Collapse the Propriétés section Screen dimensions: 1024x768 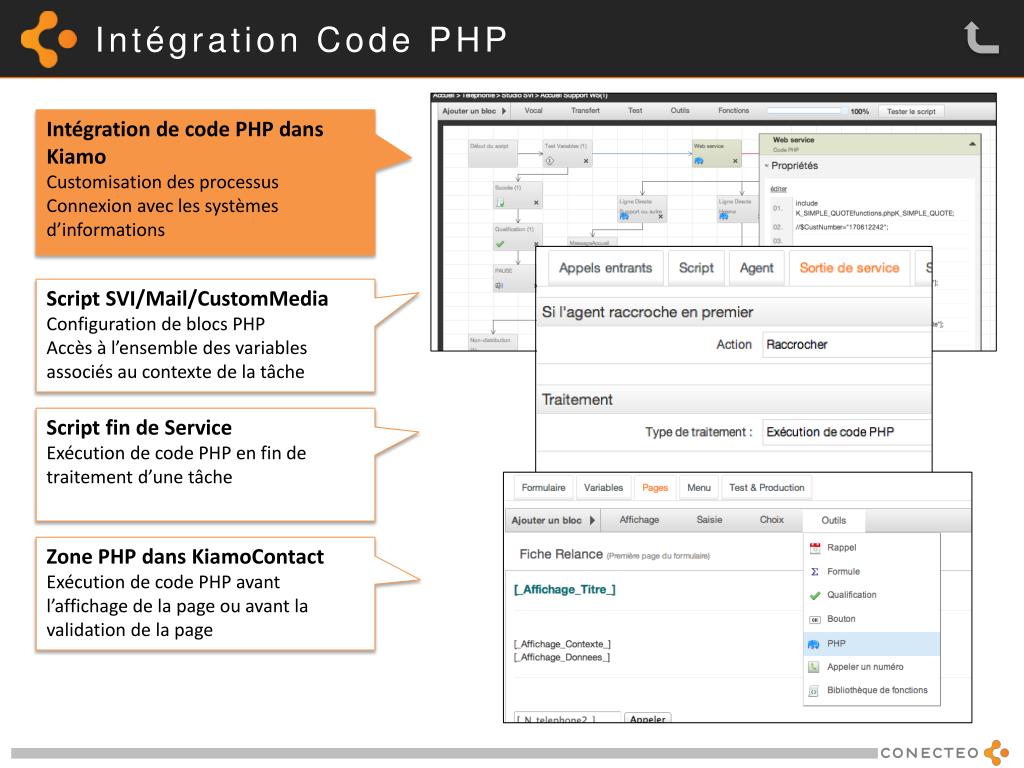pos(767,166)
